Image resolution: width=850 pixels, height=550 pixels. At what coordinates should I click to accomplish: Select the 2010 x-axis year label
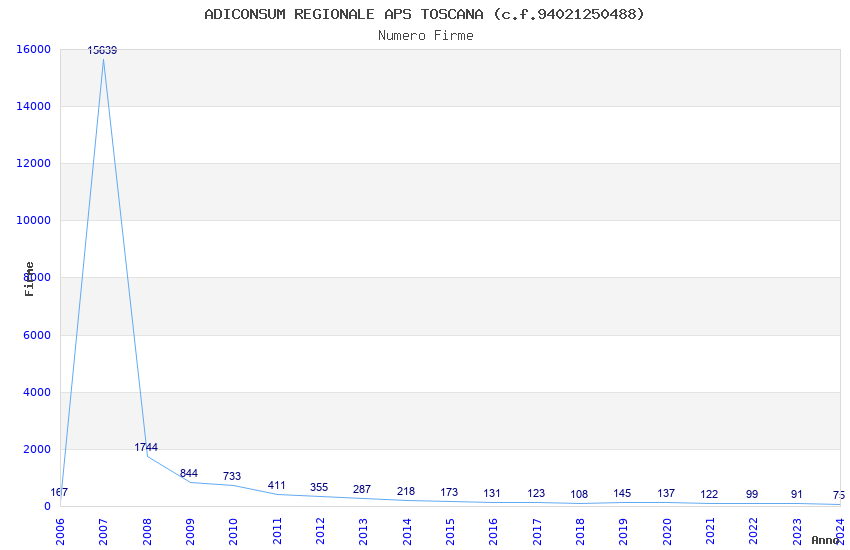coord(233,532)
